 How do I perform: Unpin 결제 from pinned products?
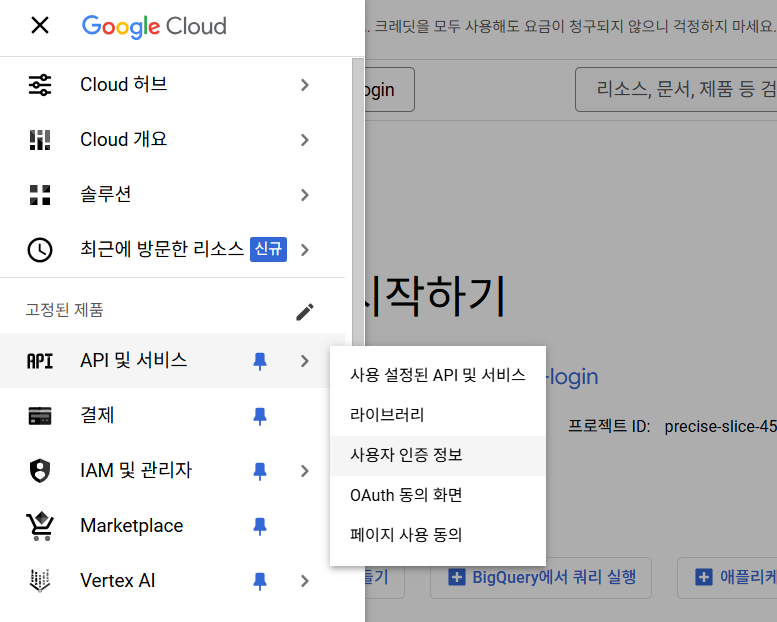pos(260,416)
